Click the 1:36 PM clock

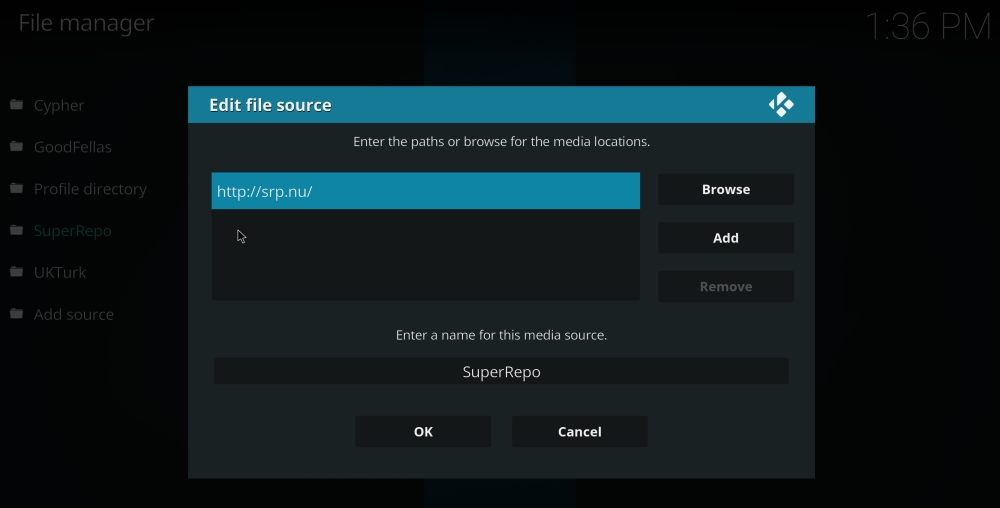coord(928,27)
